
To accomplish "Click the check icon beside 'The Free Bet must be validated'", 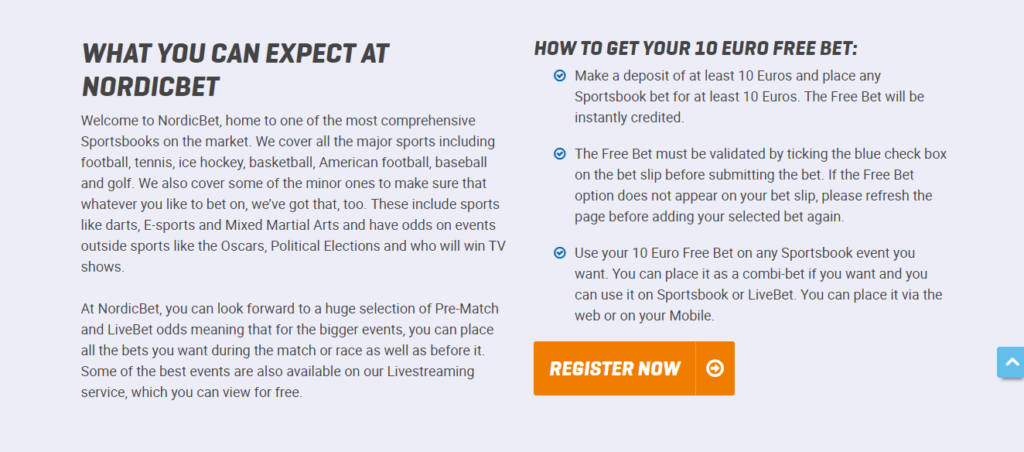I will pyautogui.click(x=560, y=153).
